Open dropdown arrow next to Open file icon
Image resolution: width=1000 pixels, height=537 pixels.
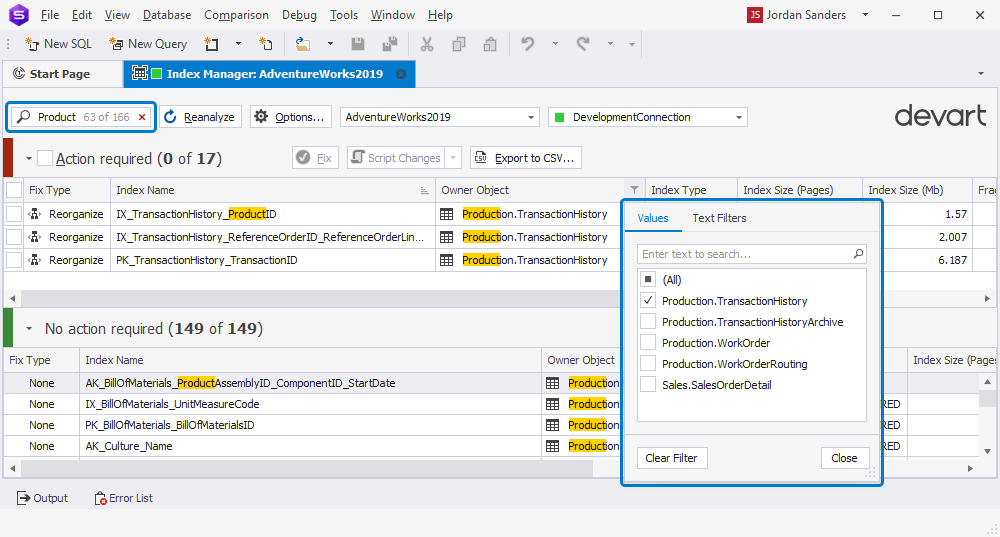click(x=330, y=44)
